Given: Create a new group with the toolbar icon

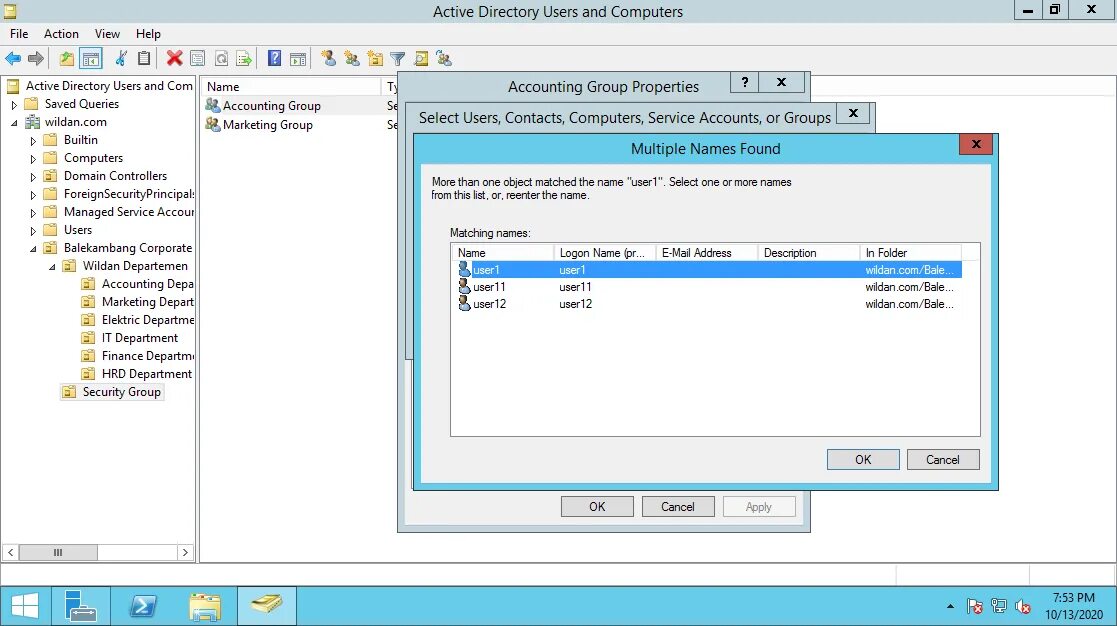Looking at the screenshot, I should point(352,58).
